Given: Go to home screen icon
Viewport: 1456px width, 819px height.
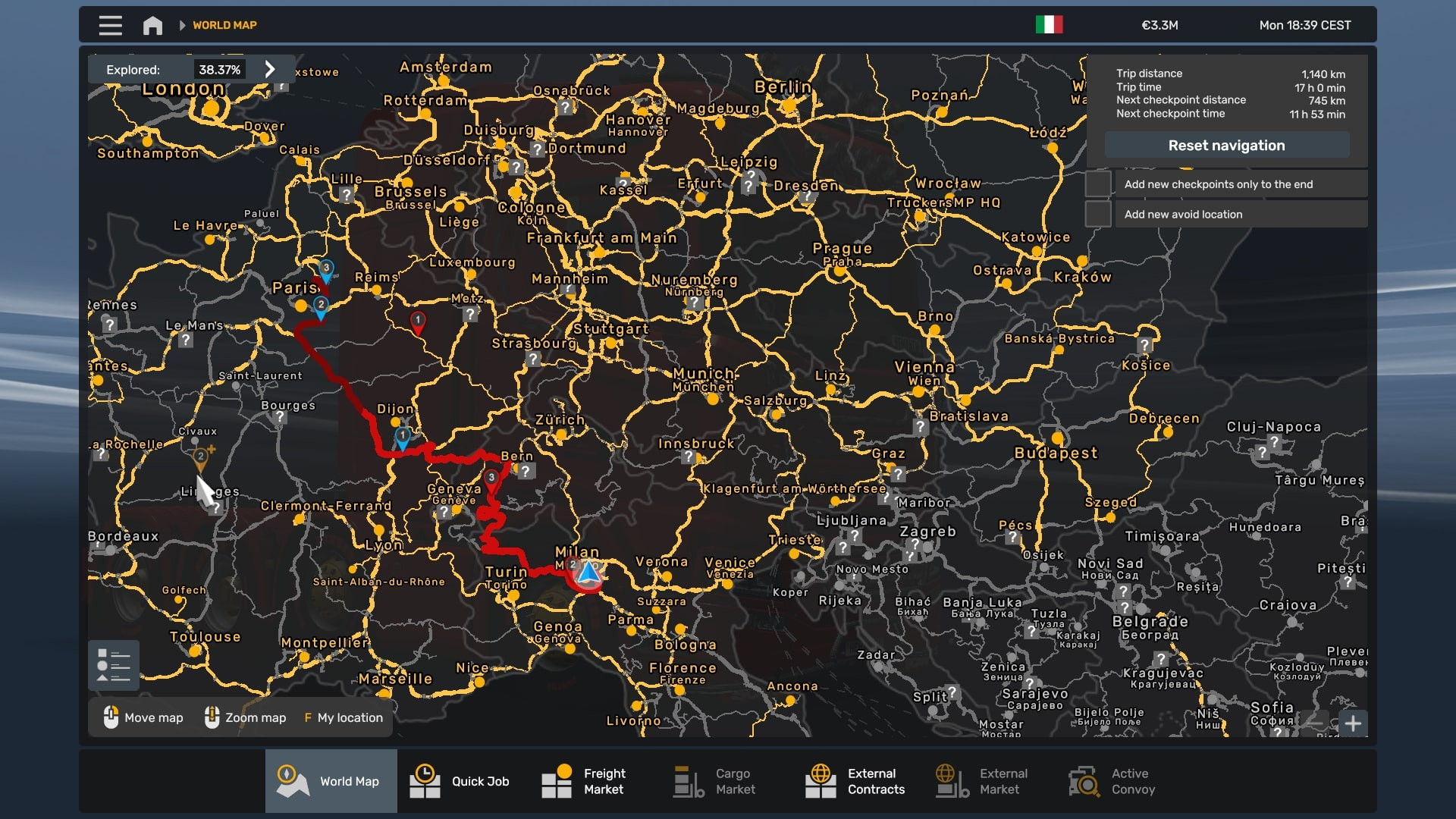Looking at the screenshot, I should click(152, 25).
